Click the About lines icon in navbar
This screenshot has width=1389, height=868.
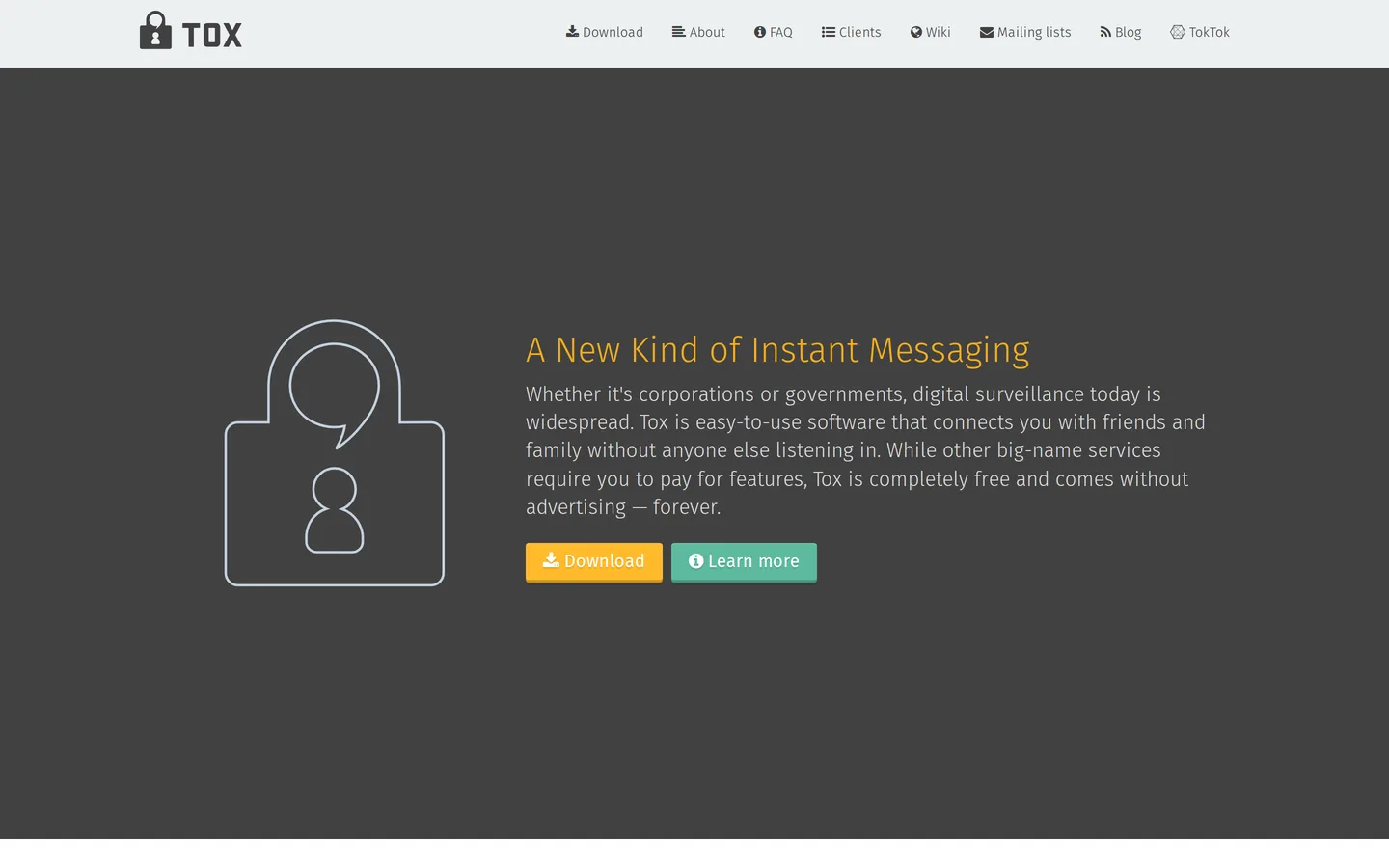[679, 32]
